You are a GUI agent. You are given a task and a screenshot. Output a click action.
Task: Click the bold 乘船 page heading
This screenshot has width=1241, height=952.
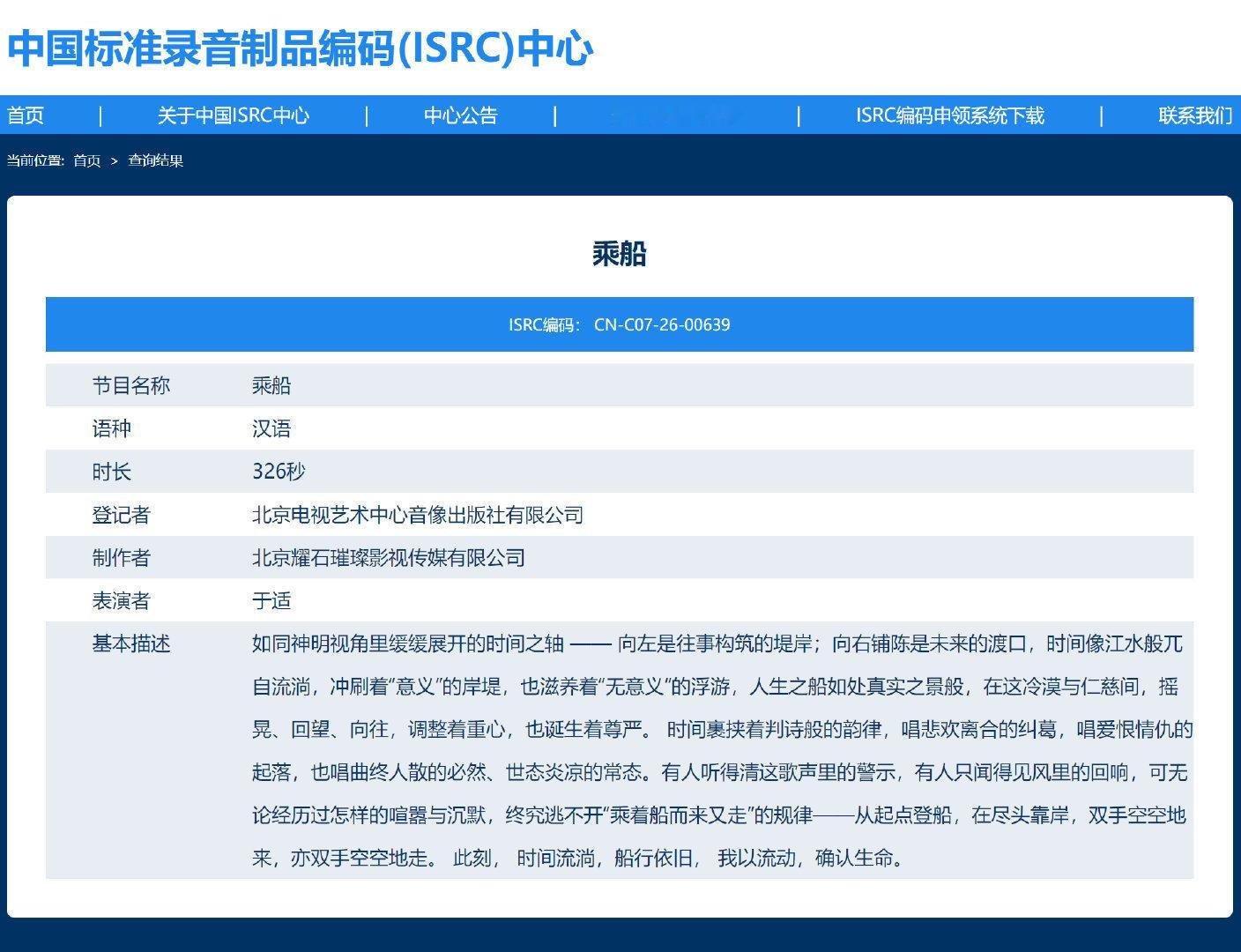(x=620, y=254)
